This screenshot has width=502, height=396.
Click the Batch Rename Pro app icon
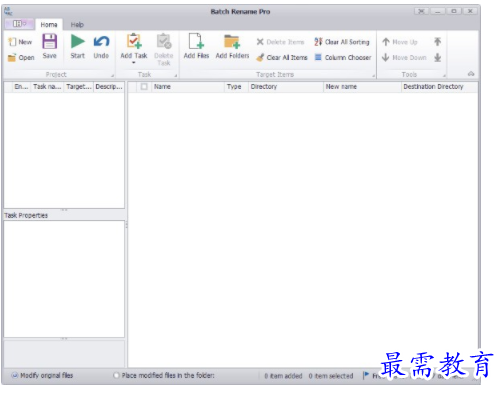[x=8, y=11]
